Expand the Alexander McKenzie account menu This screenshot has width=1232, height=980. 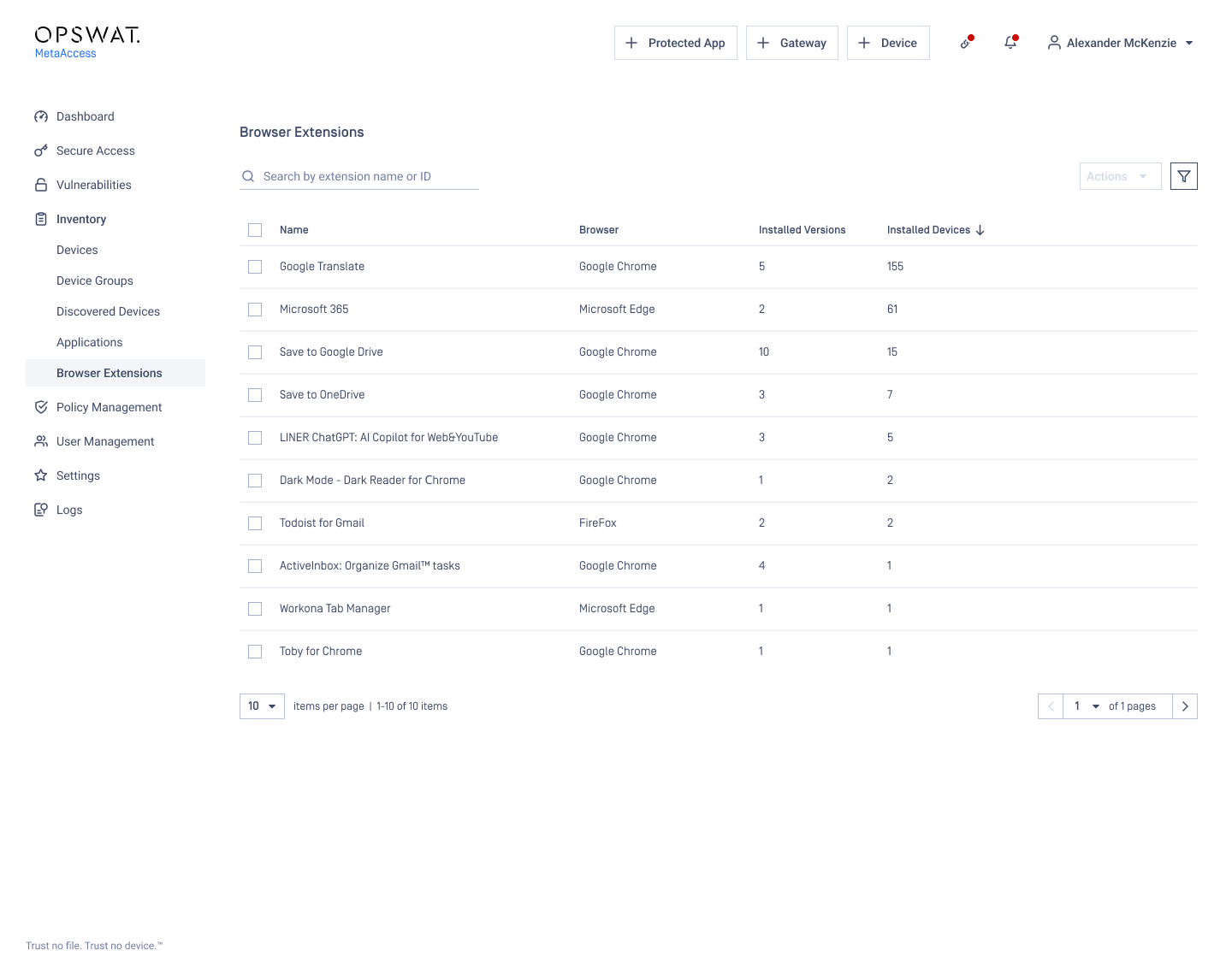pos(1121,43)
